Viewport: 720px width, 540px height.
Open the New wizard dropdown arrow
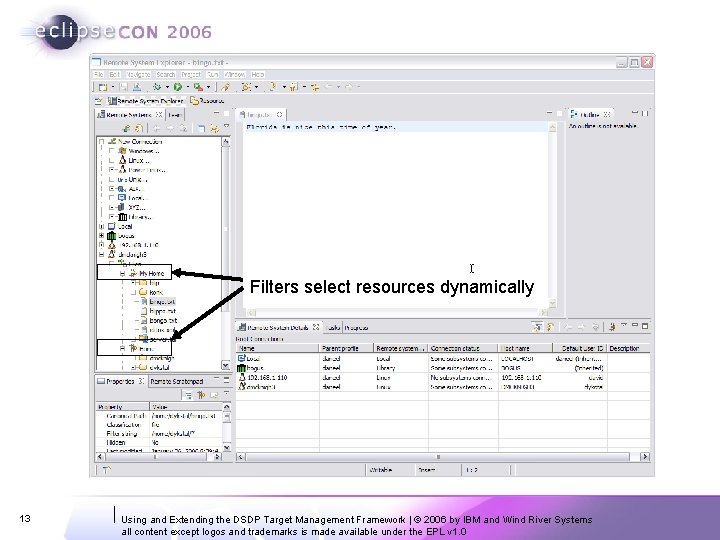[x=112, y=87]
